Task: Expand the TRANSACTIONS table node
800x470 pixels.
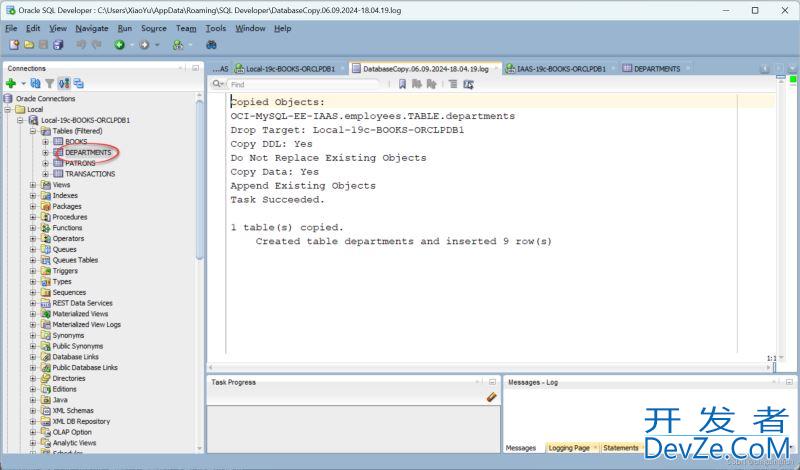Action: (45, 174)
